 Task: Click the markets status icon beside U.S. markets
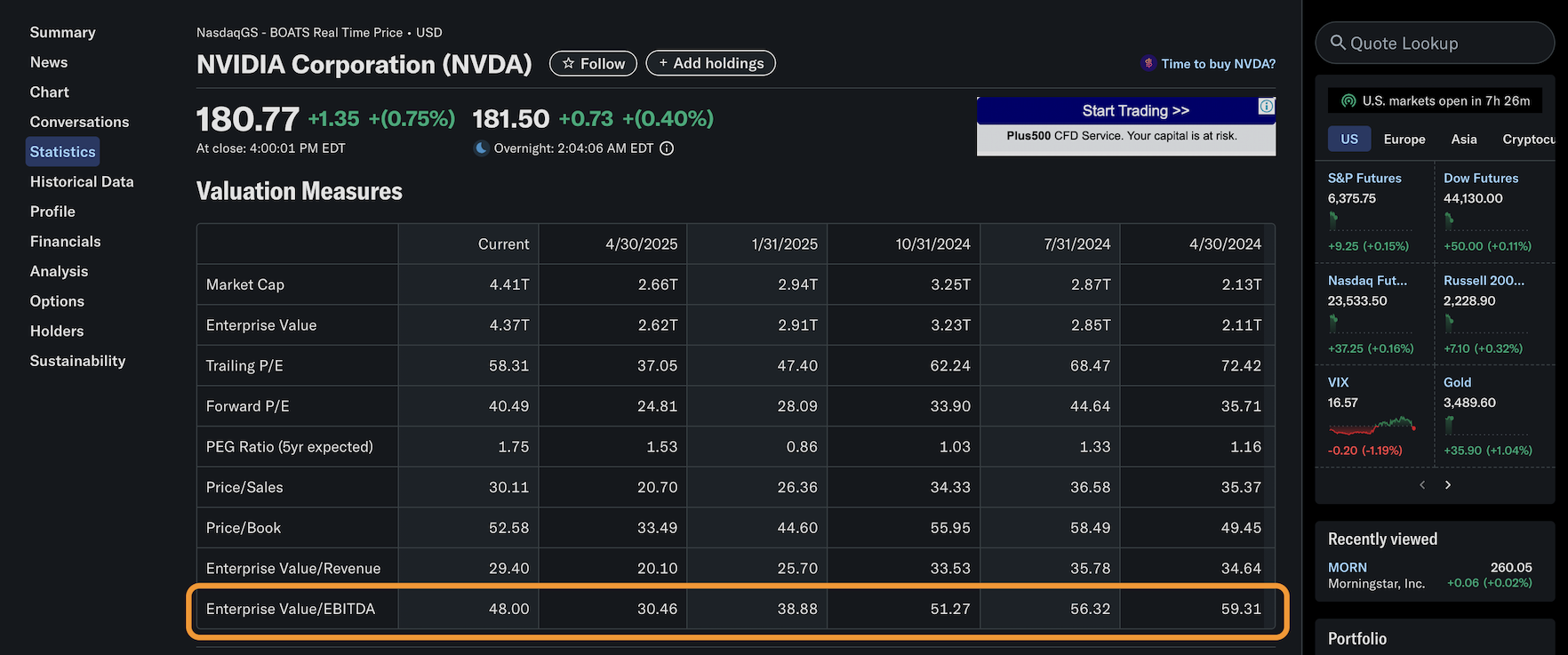[x=1348, y=101]
